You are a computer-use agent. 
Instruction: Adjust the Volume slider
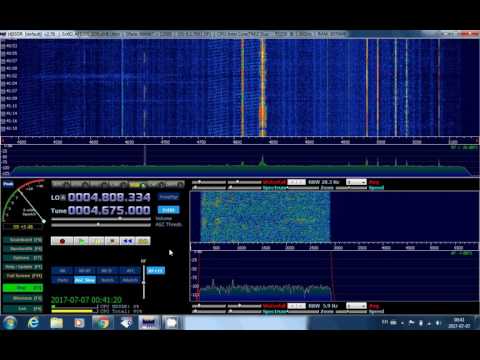click(101, 219)
